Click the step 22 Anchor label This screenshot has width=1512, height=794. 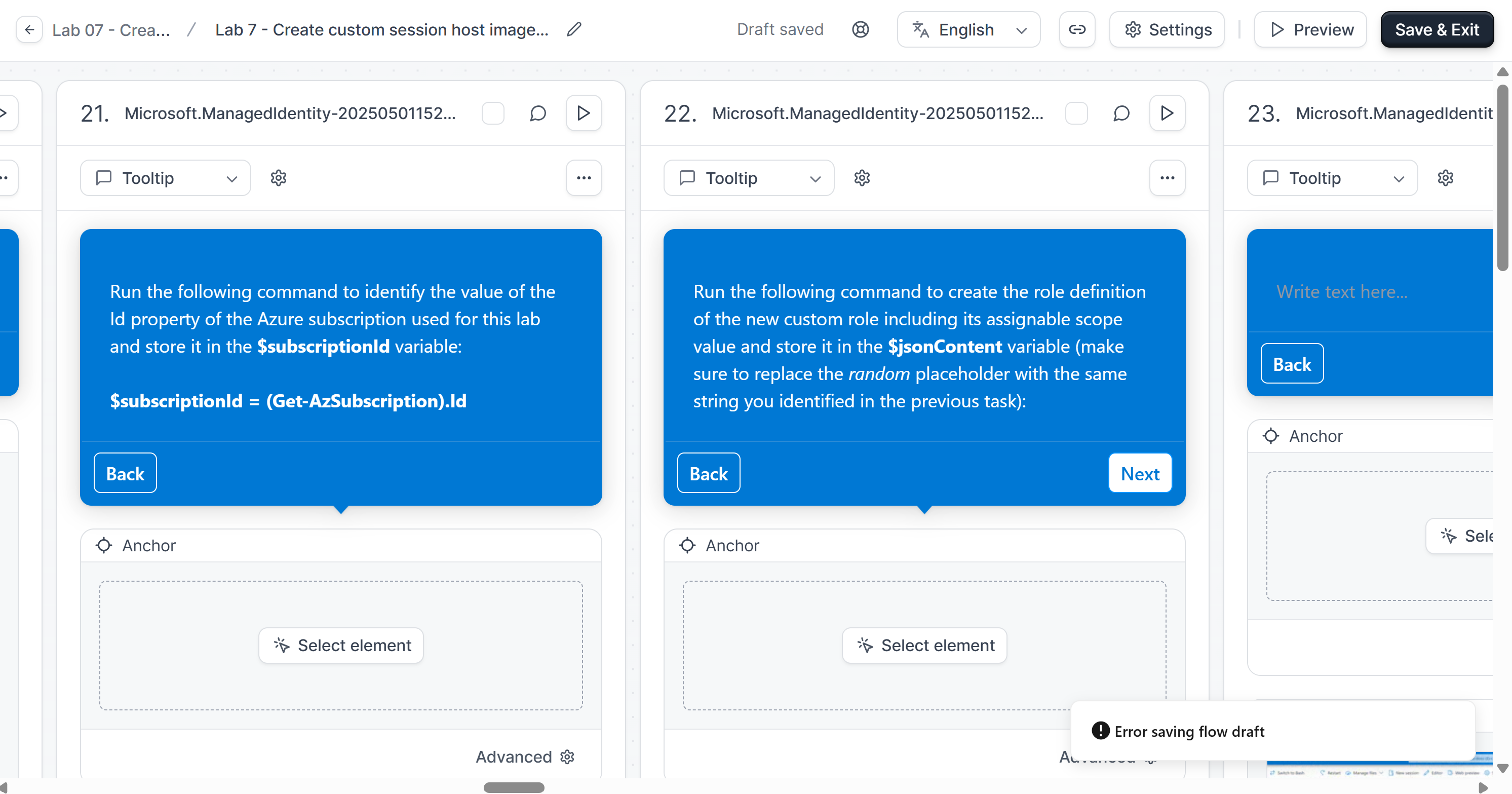click(732, 546)
